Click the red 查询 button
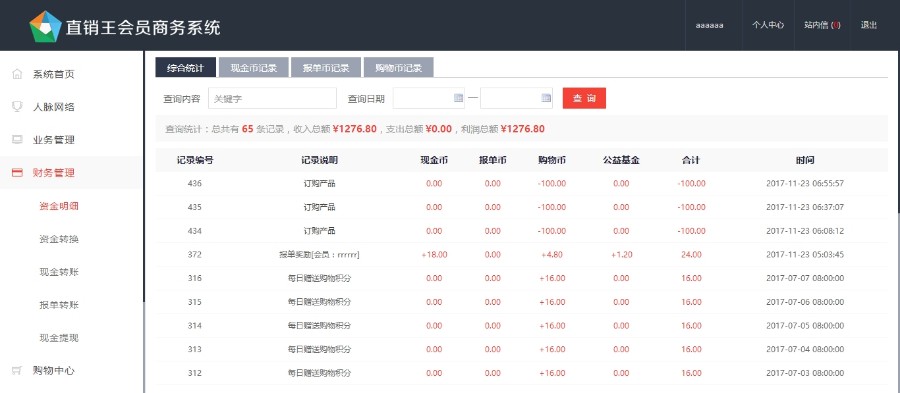Screen dimensions: 900x393 (584, 98)
